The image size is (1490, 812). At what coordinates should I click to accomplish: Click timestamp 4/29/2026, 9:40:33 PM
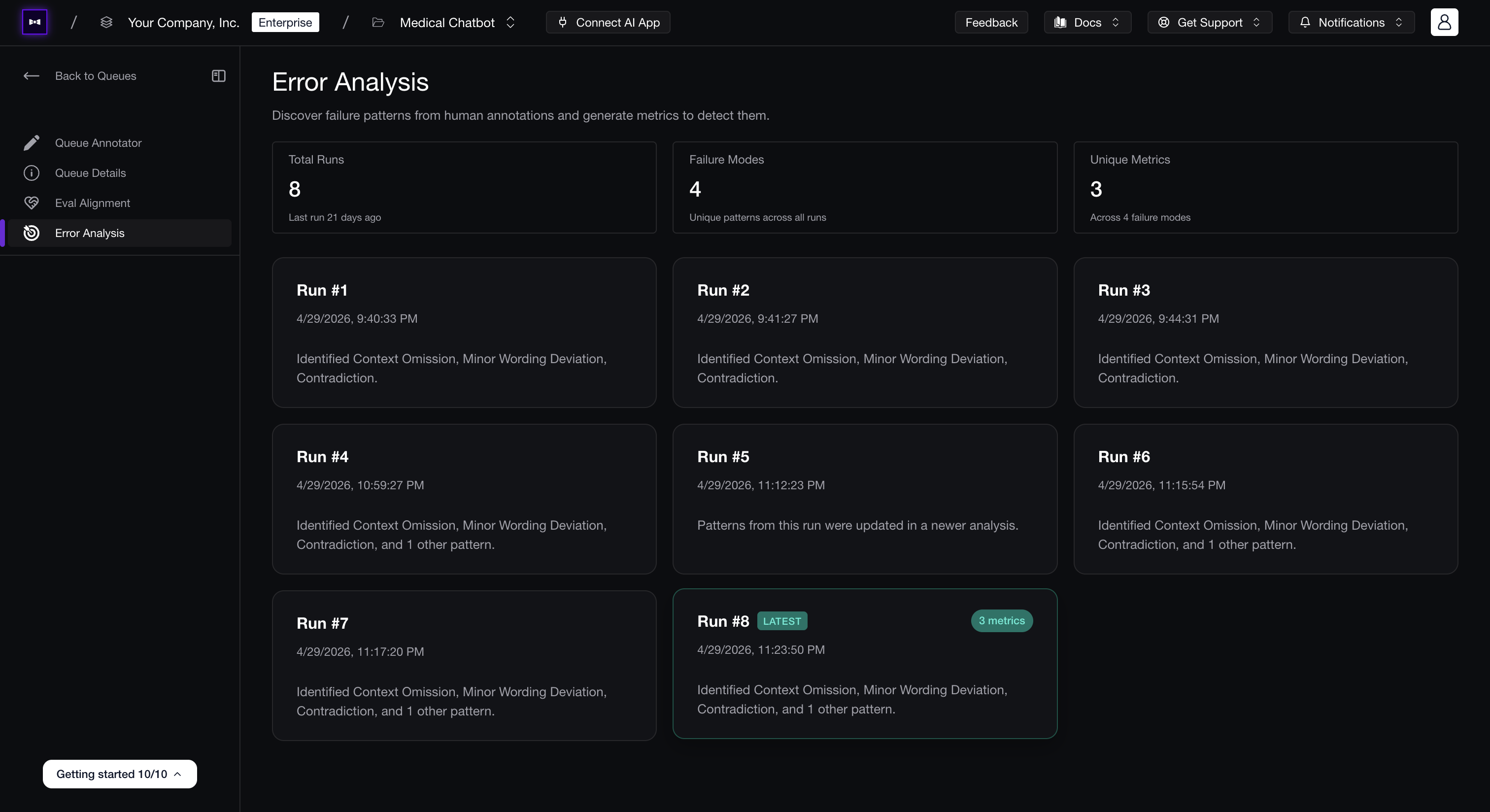pos(357,319)
